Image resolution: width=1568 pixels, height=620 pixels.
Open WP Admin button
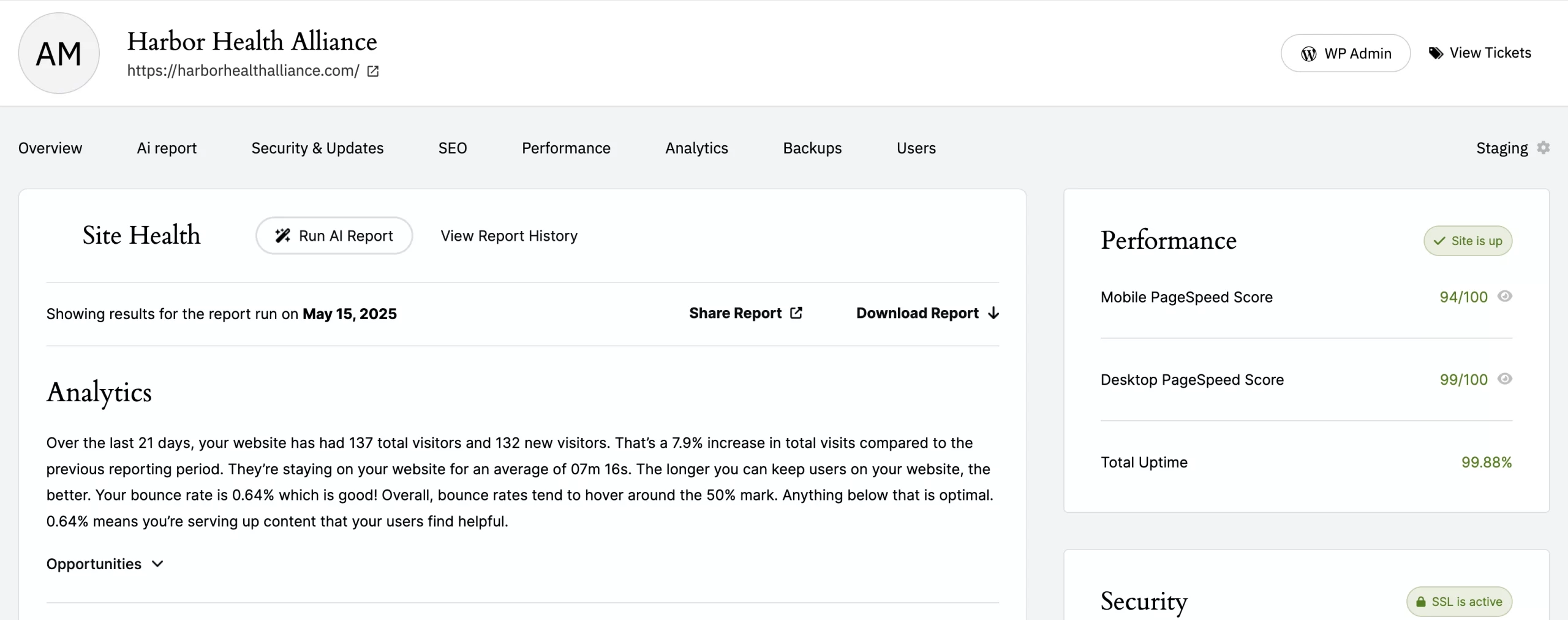point(1346,53)
